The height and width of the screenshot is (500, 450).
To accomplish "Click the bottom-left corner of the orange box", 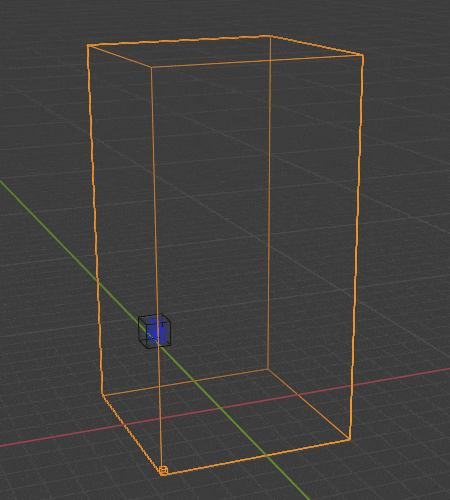I will point(102,394).
